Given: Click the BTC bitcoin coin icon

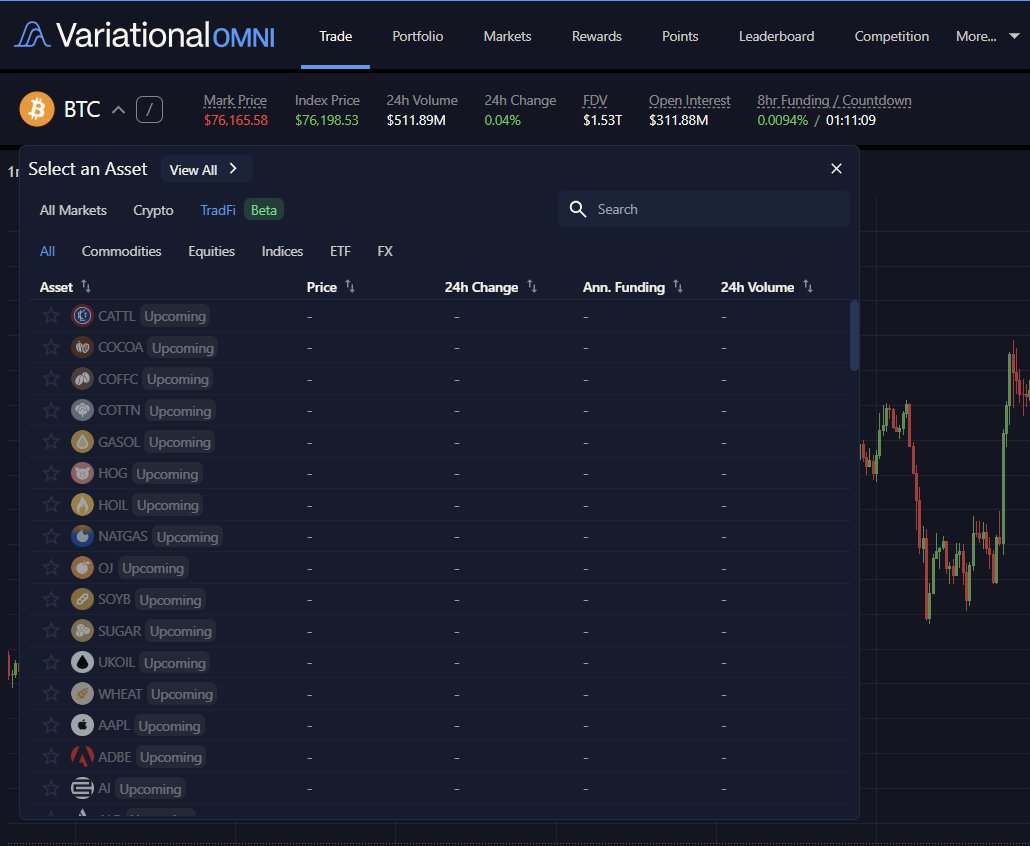Looking at the screenshot, I should tap(37, 109).
